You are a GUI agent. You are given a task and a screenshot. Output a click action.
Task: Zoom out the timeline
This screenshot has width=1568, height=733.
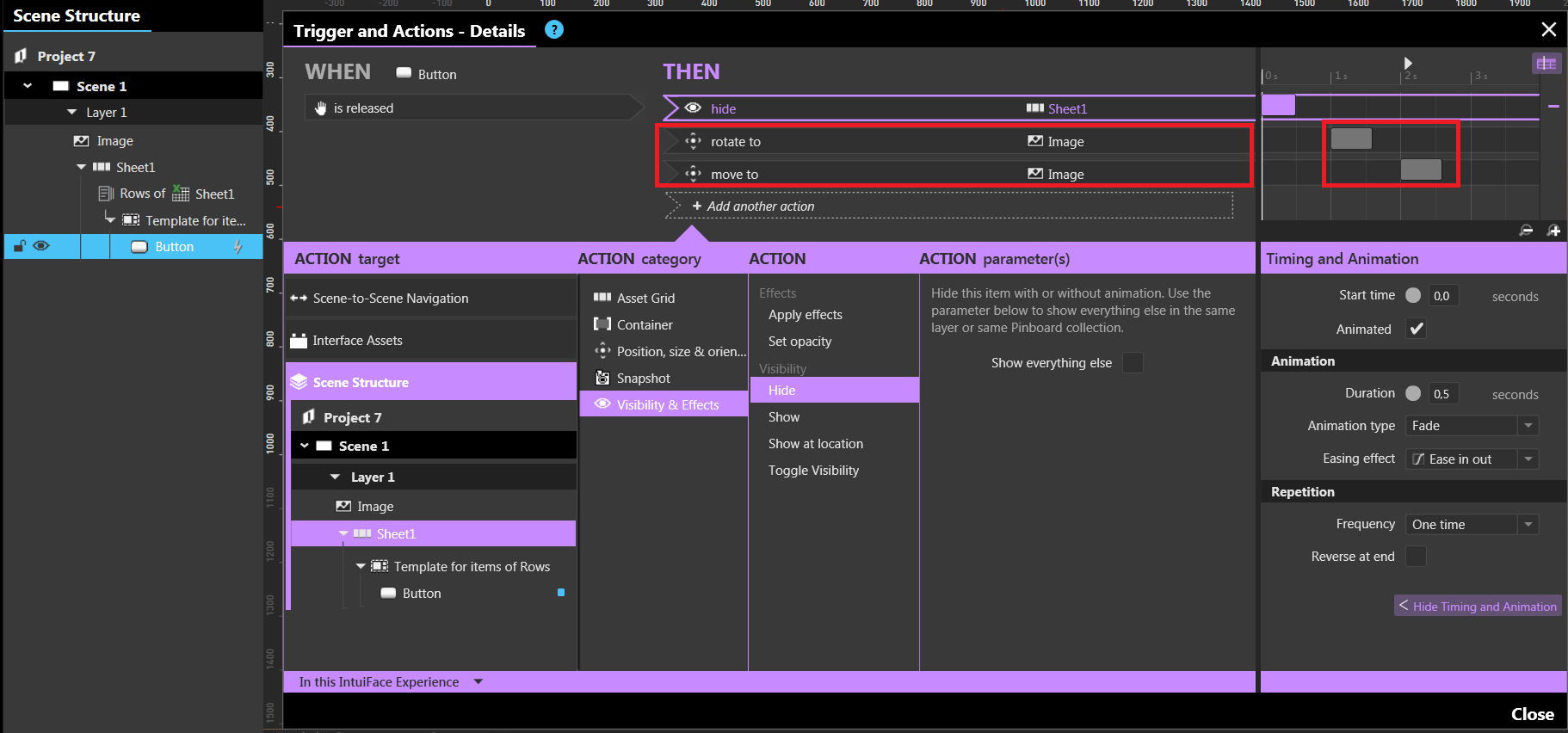tap(1526, 231)
